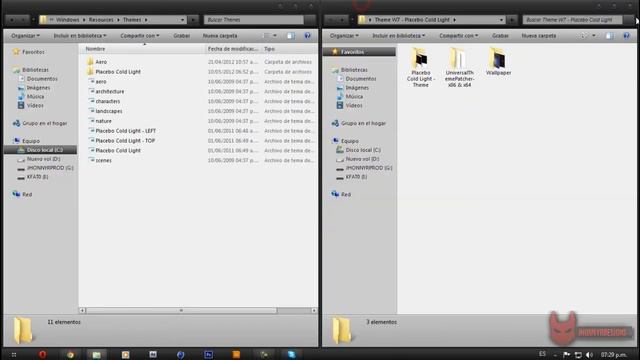The width and height of the screenshot is (640, 360).
Task: Click Resources in the left address breadcrumb
Action: point(101,20)
